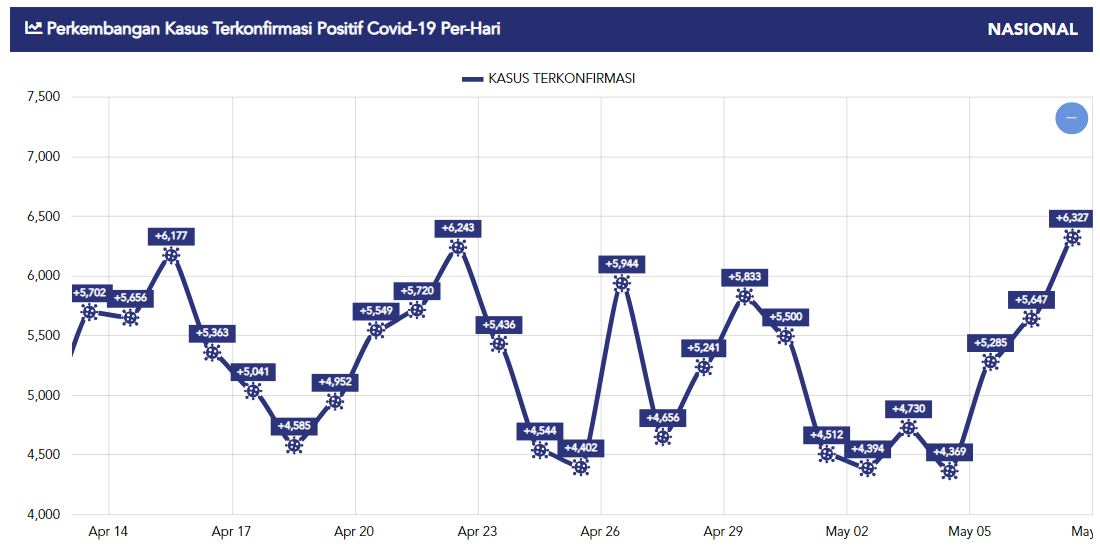Zoom out using the blue minus button
1100x555 pixels.
click(x=1071, y=118)
